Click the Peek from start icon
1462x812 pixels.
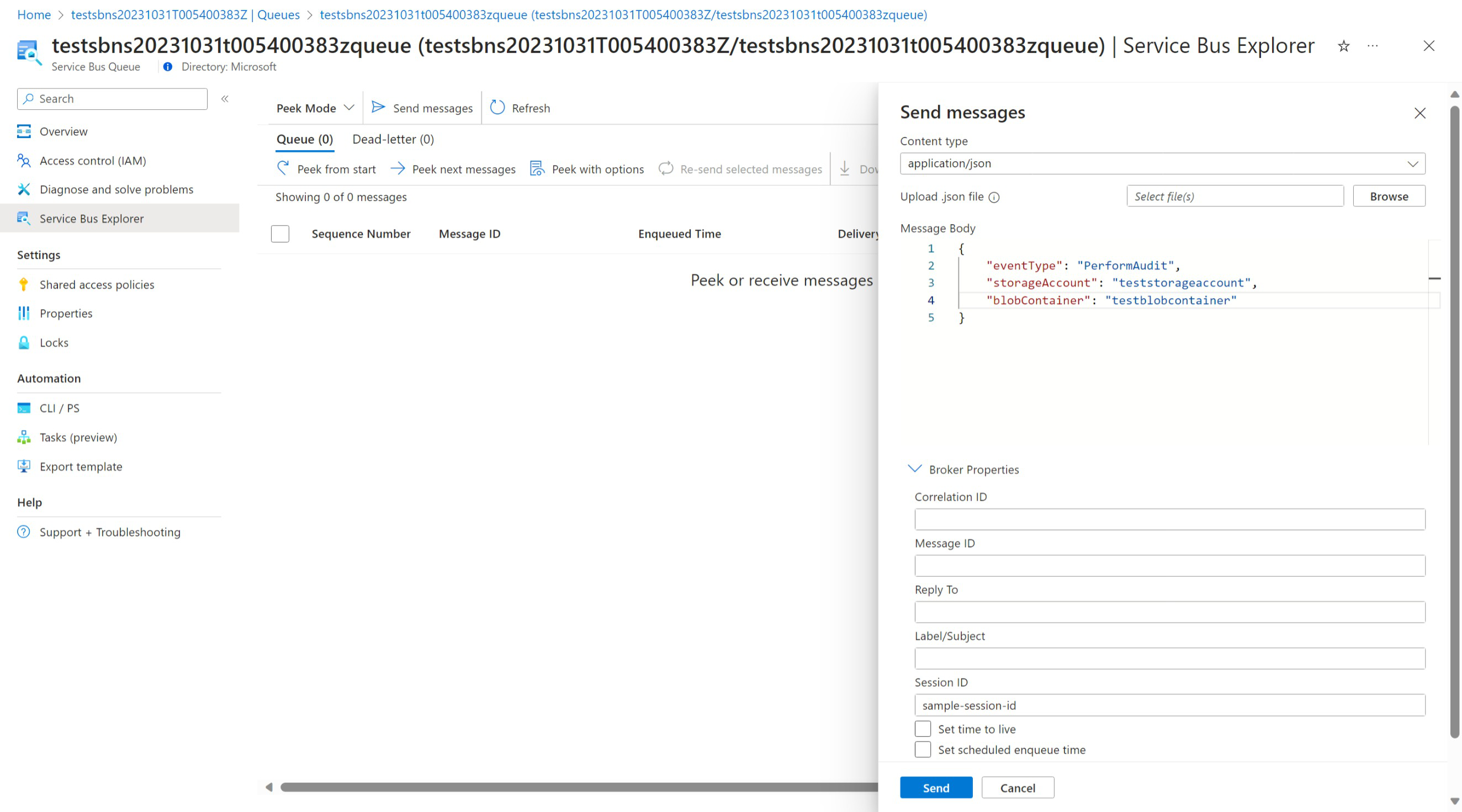(284, 168)
